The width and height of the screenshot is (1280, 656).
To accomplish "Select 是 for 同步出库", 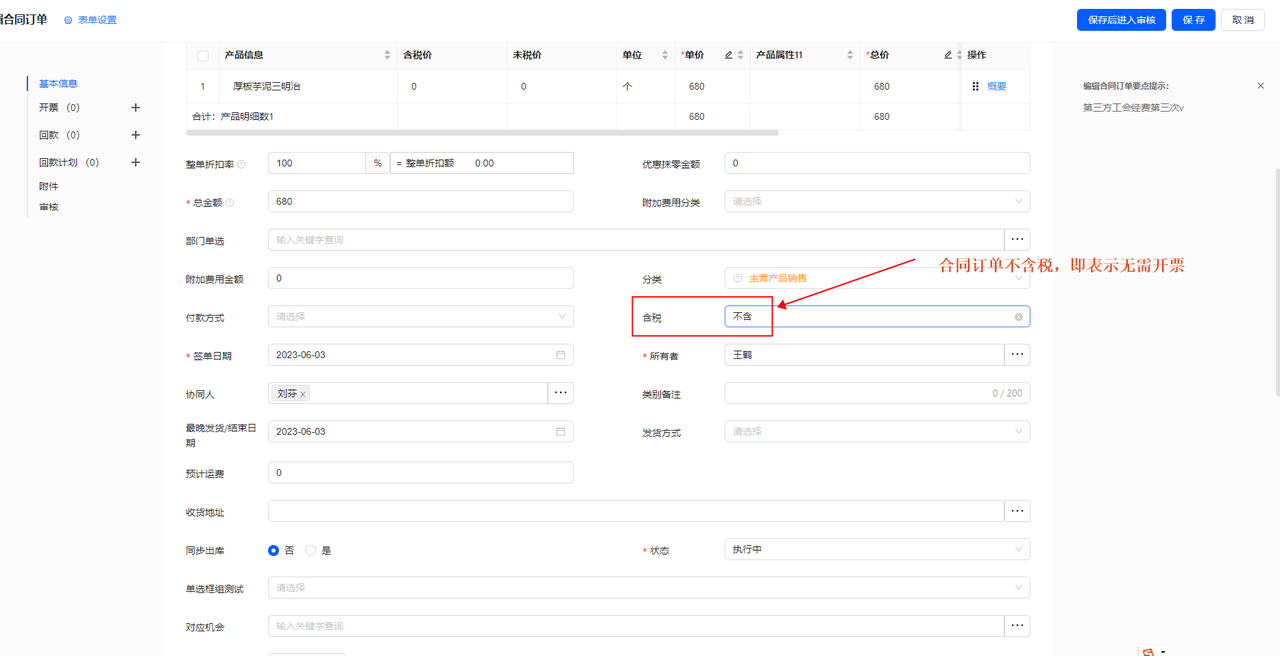I will [311, 550].
